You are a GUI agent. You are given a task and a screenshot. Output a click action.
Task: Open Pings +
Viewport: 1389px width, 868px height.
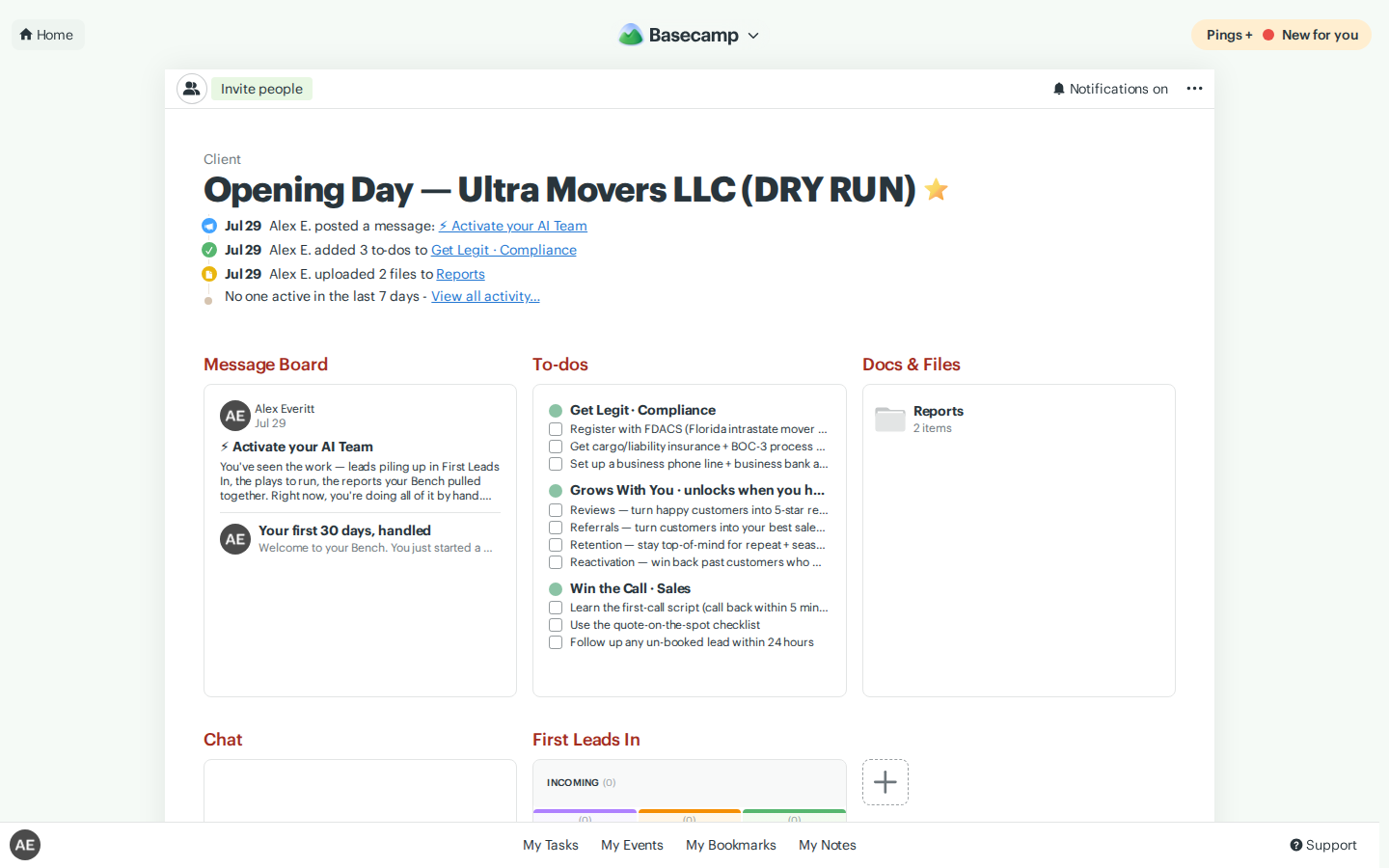[1229, 35]
